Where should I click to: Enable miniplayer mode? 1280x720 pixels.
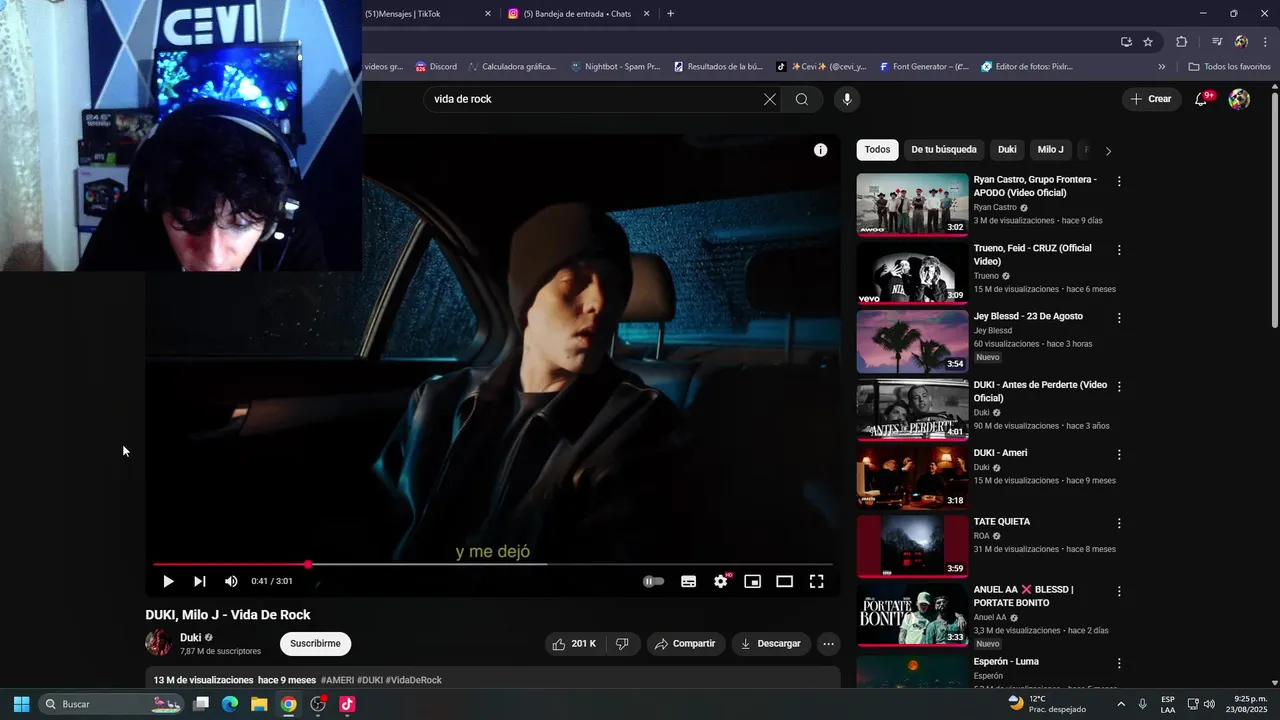point(752,581)
